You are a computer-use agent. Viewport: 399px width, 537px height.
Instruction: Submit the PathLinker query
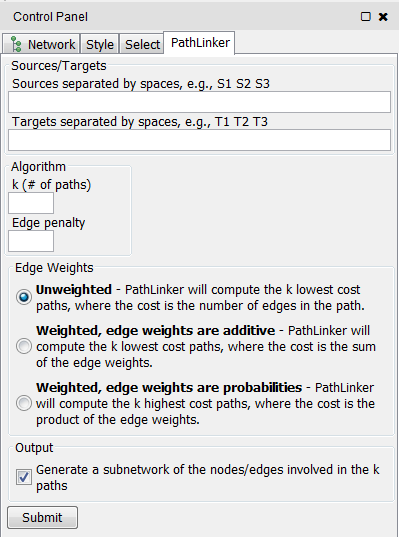click(x=42, y=517)
